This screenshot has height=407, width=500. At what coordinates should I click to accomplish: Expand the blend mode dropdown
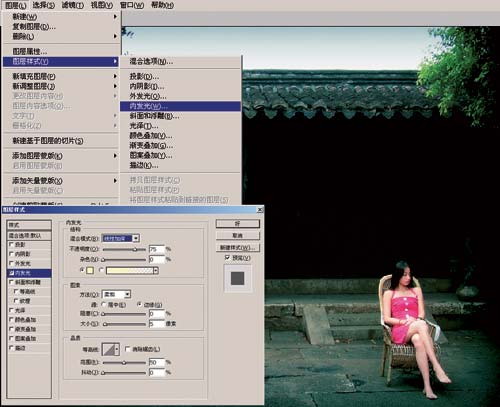click(x=121, y=238)
